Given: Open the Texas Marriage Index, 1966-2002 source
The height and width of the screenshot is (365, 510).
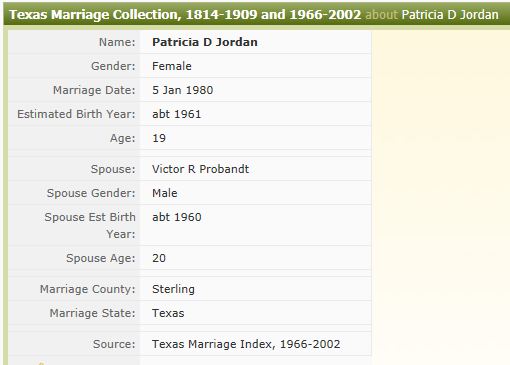Looking at the screenshot, I should (246, 344).
